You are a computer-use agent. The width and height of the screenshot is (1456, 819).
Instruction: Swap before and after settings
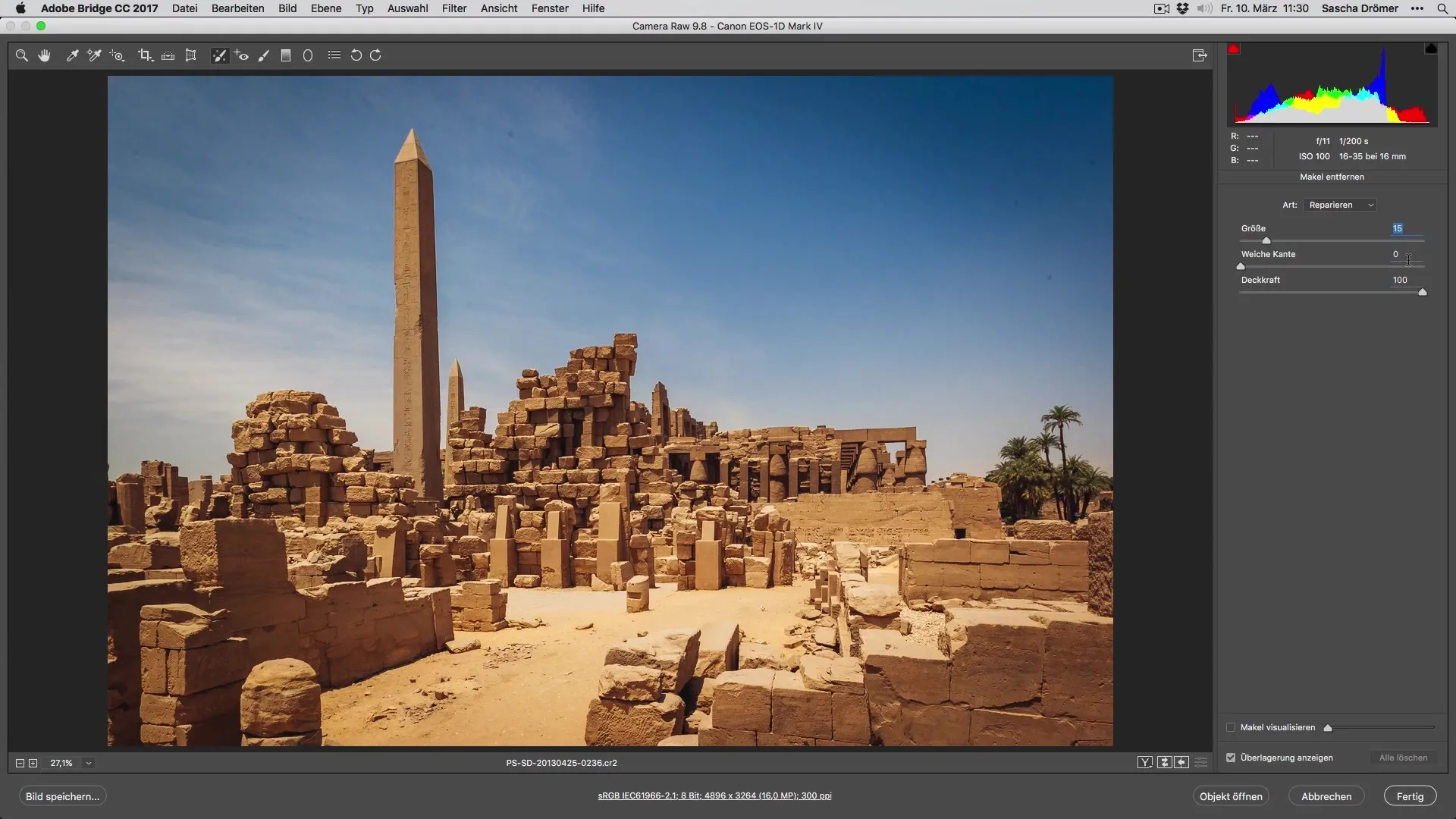[1165, 763]
